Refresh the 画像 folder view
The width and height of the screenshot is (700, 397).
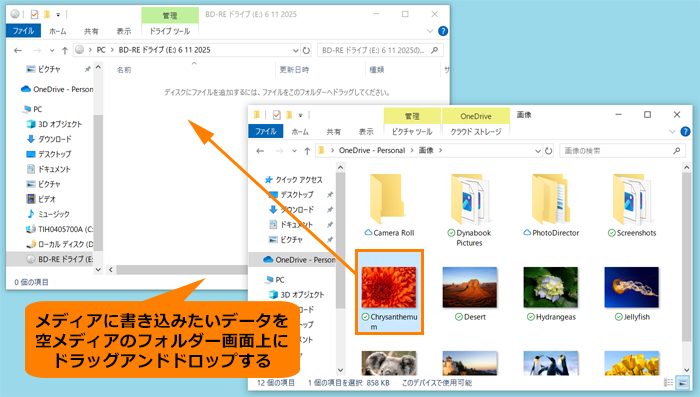549,151
